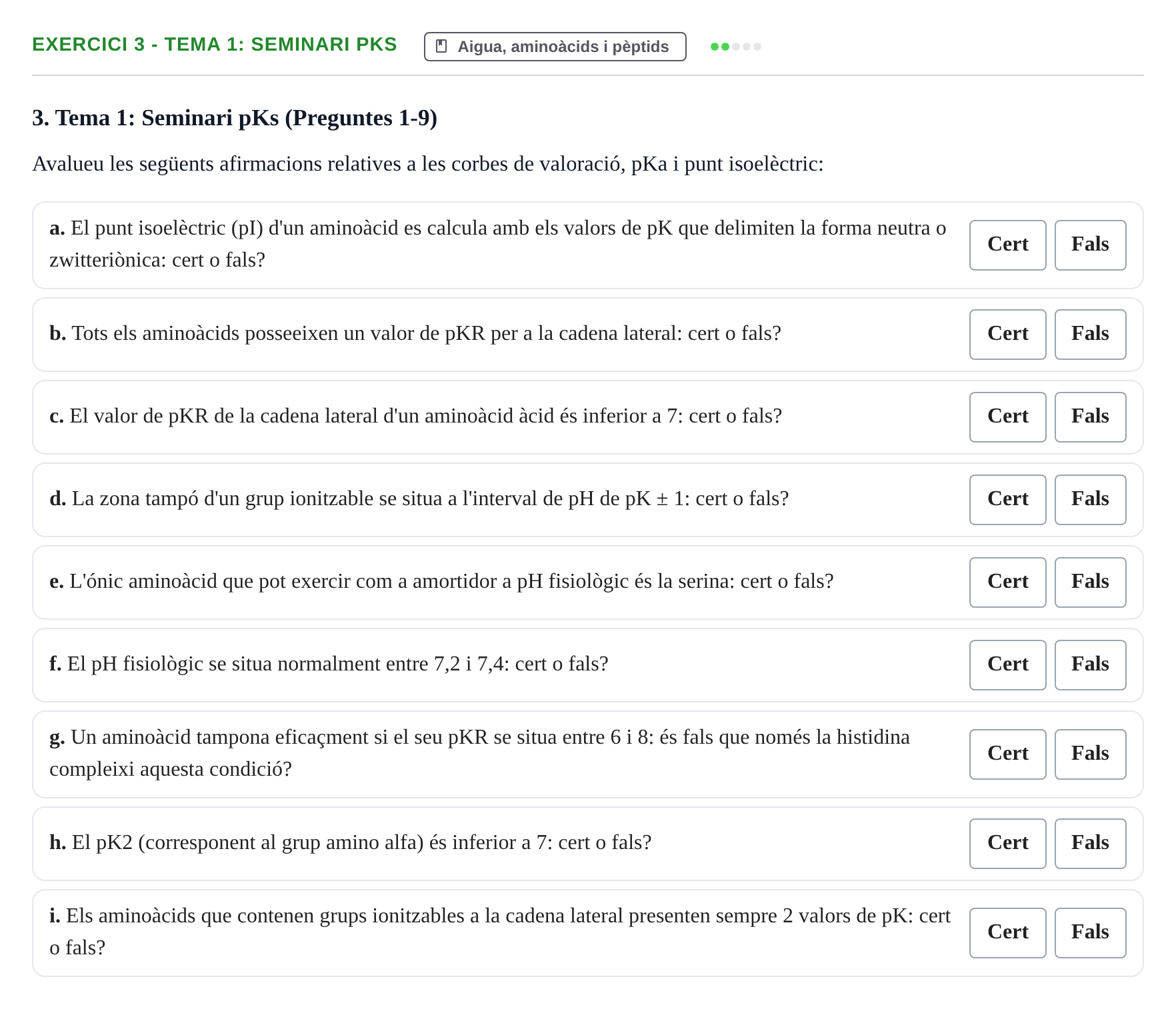This screenshot has width=1176, height=1009.
Task: Select Cert for statement i on 2 valors de pK
Action: pyautogui.click(x=1007, y=932)
